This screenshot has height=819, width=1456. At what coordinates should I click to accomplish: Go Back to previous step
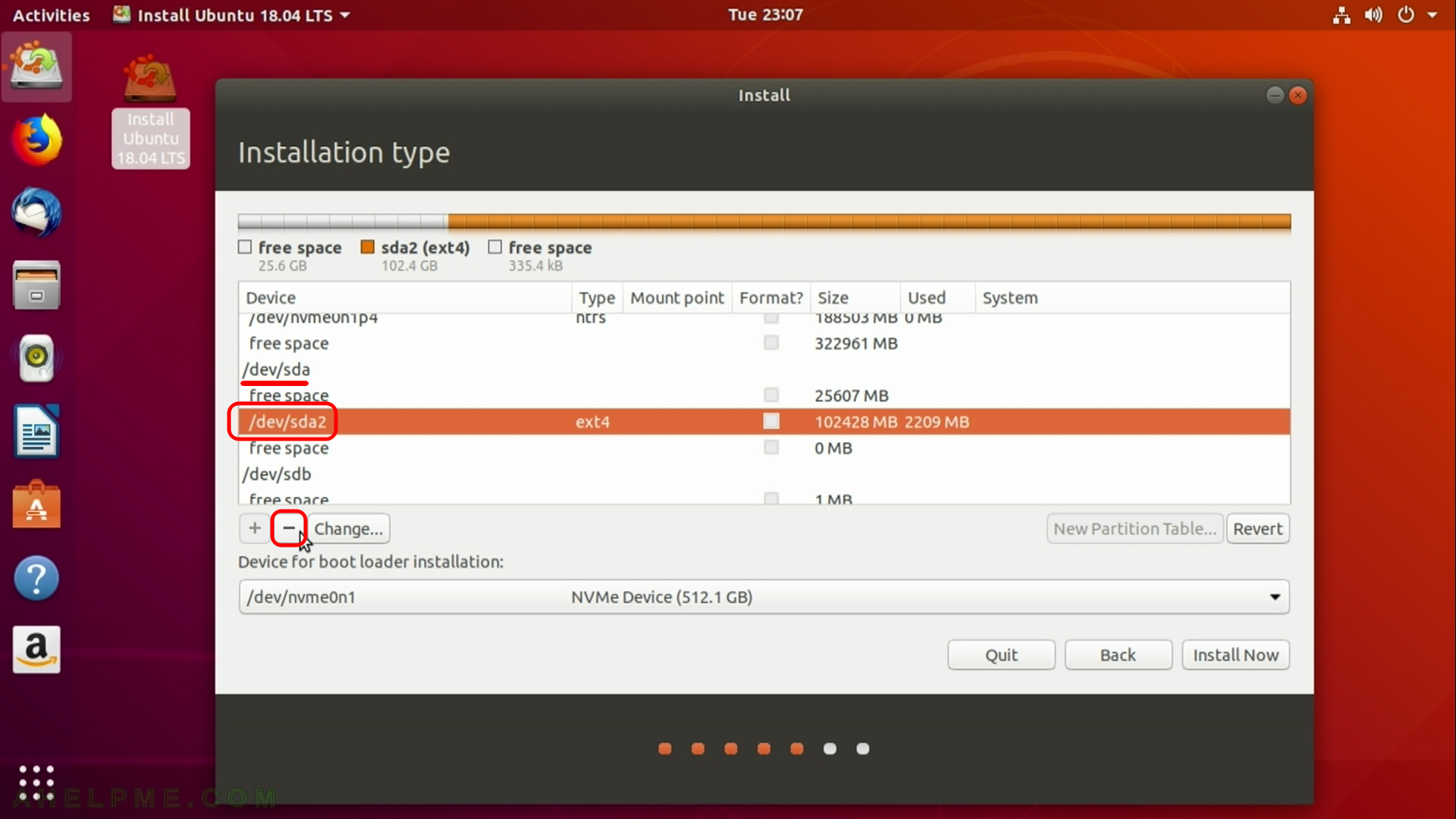click(1118, 654)
